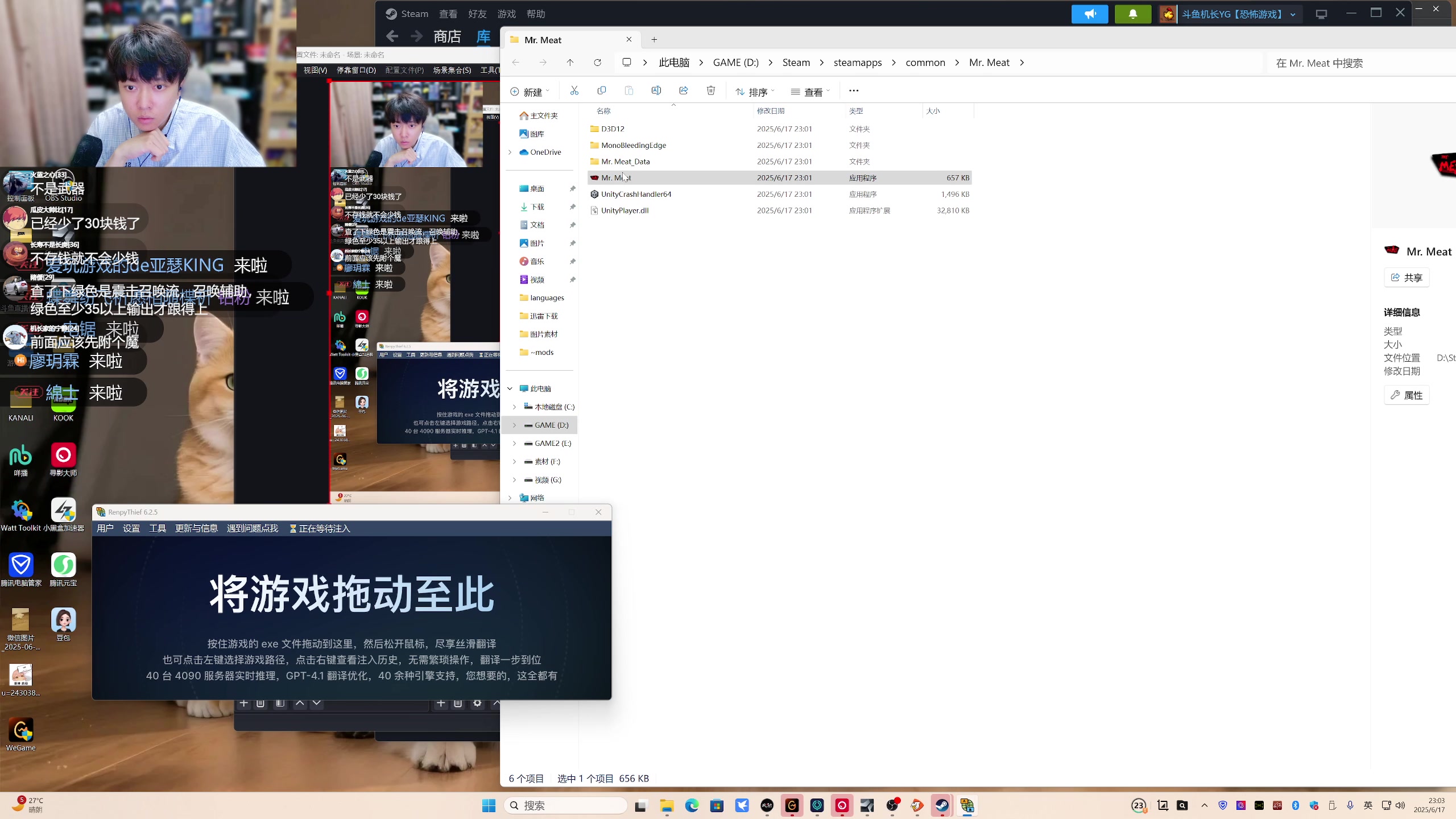Open 腾讯元宝 desktop icon
The image size is (1456, 819).
pos(63,570)
